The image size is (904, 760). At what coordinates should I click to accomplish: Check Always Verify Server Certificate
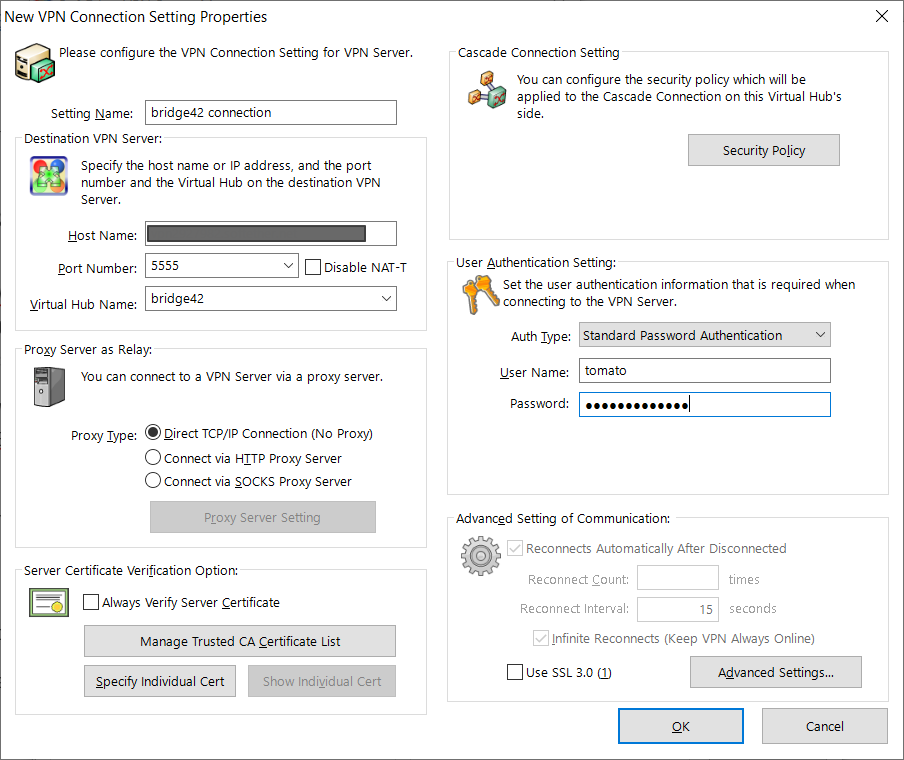(91, 602)
